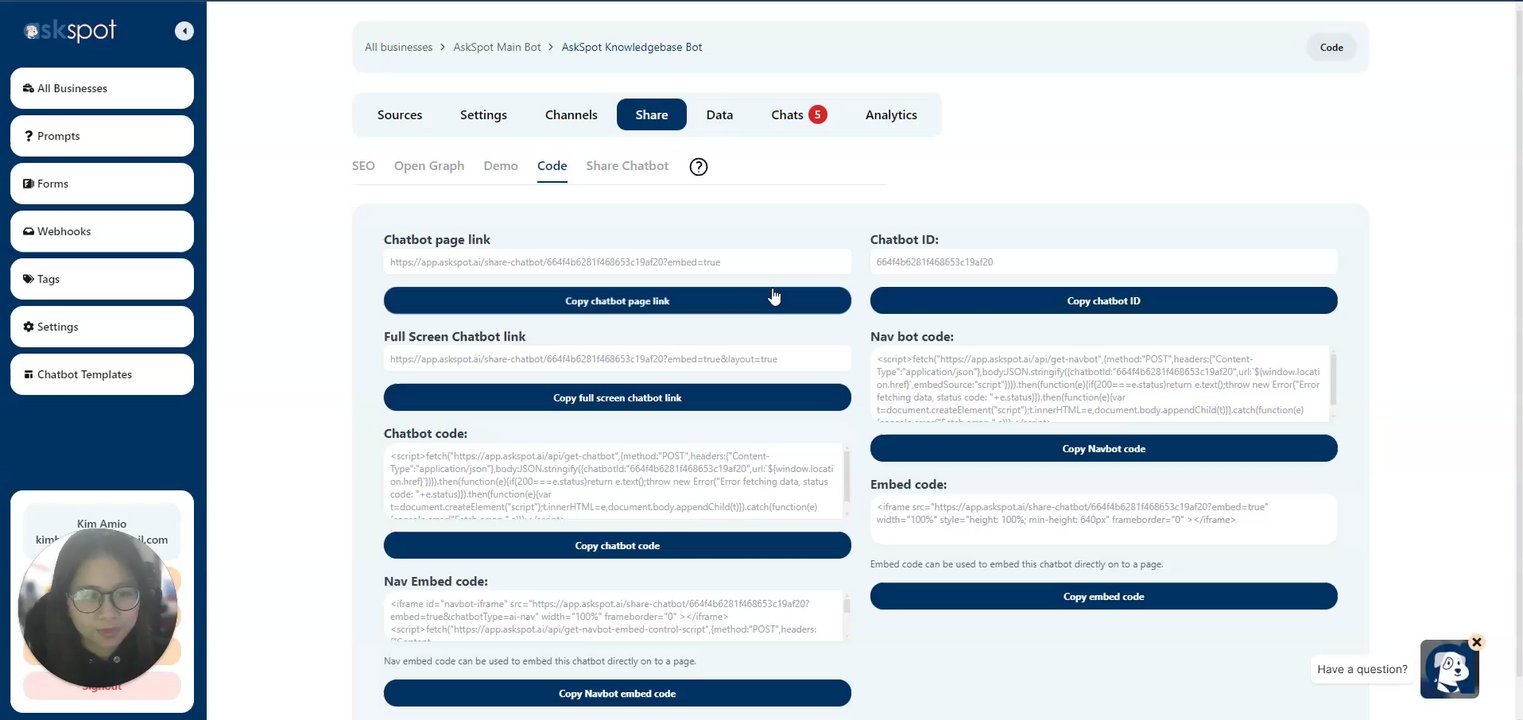Switch to the Analytics tab
Viewport: 1523px width, 720px height.
(x=891, y=115)
